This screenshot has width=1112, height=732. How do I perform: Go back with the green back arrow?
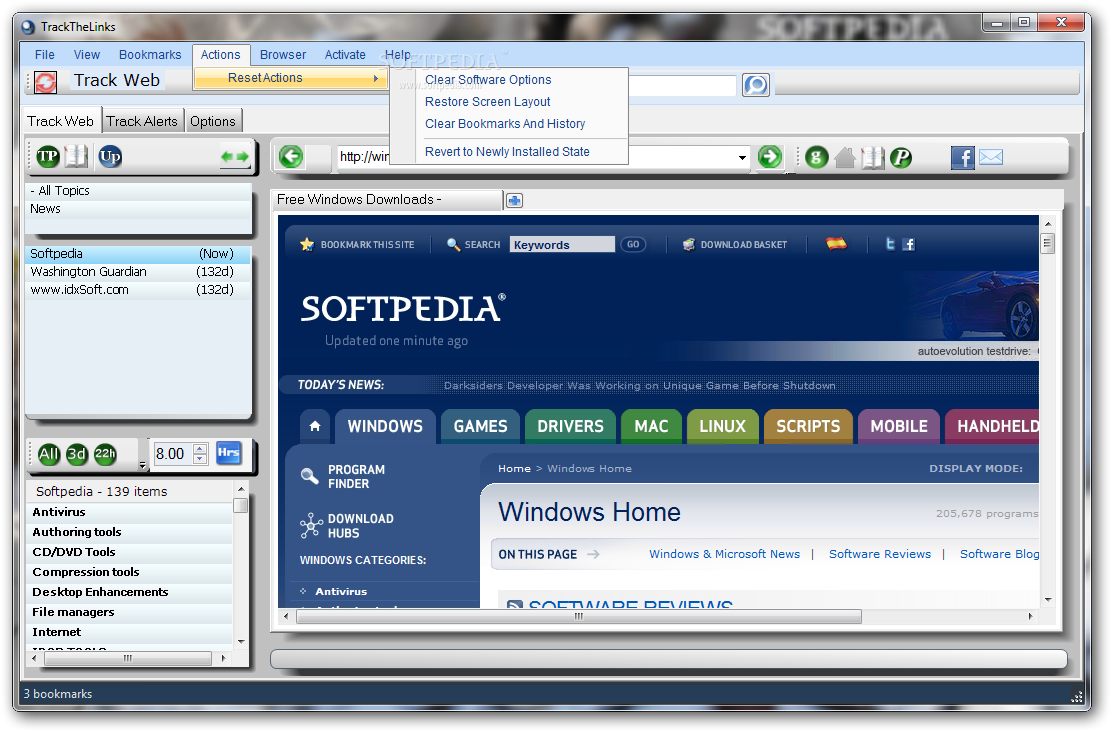(x=291, y=157)
